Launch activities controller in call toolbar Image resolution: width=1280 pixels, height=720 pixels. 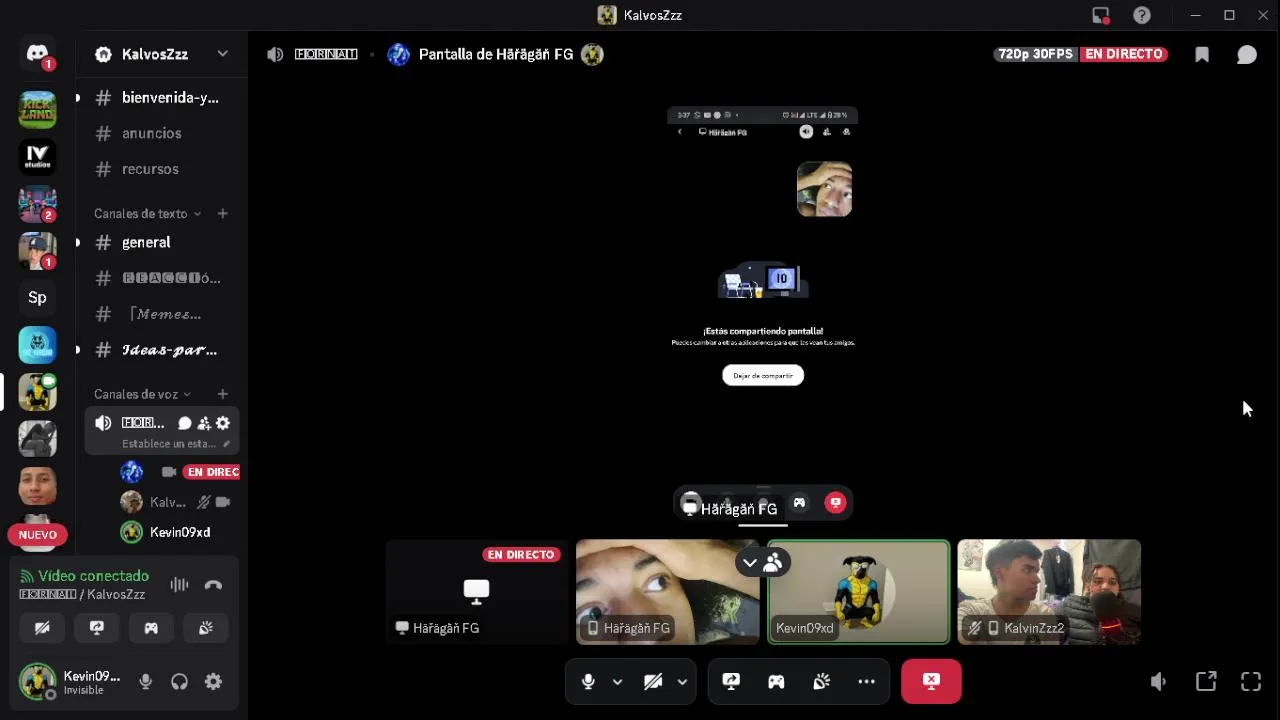tap(776, 682)
